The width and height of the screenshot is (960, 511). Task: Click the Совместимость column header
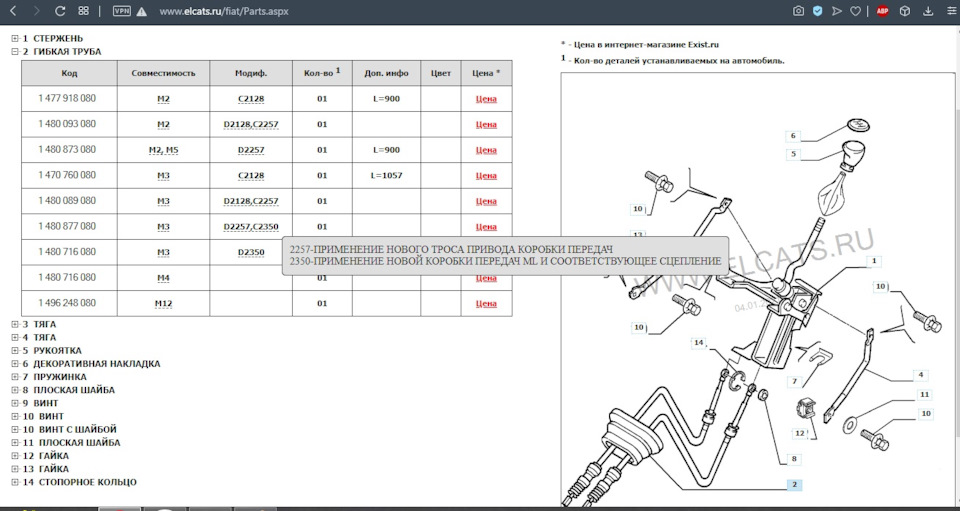pyautogui.click(x=163, y=73)
